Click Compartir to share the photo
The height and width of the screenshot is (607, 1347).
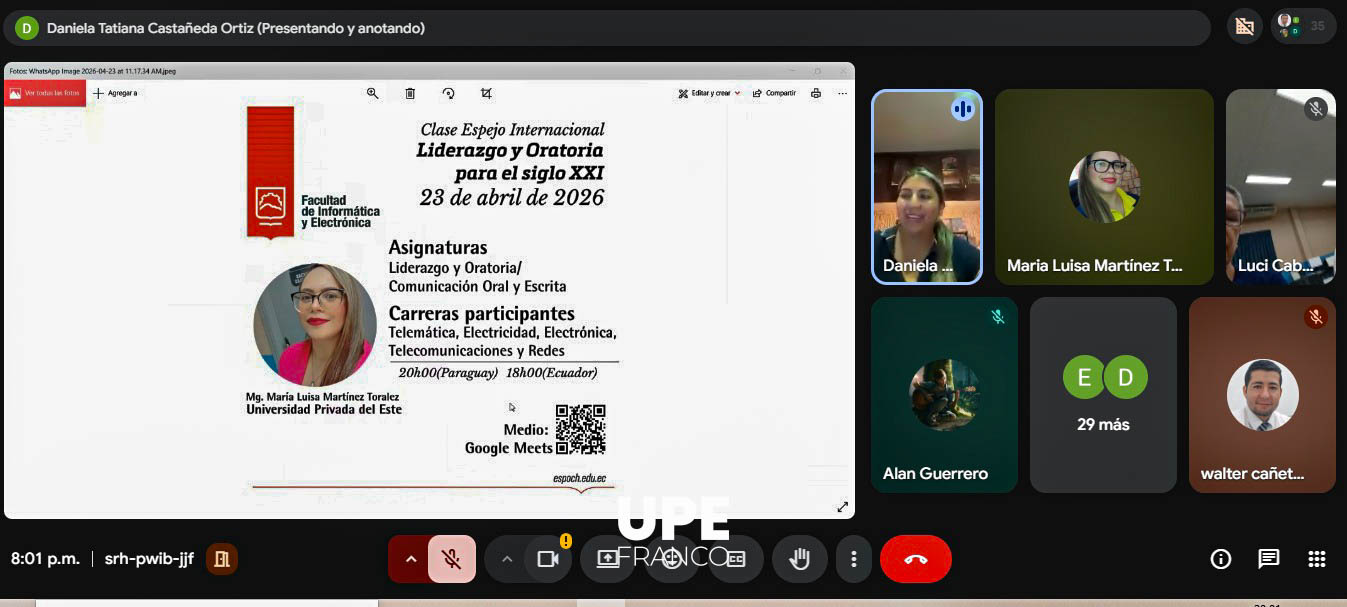click(773, 92)
